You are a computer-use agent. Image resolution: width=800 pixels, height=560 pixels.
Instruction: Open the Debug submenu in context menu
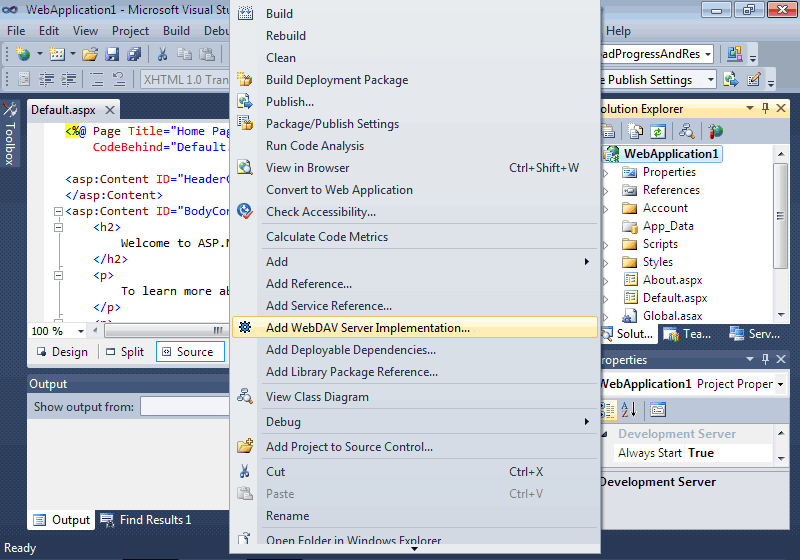(414, 422)
